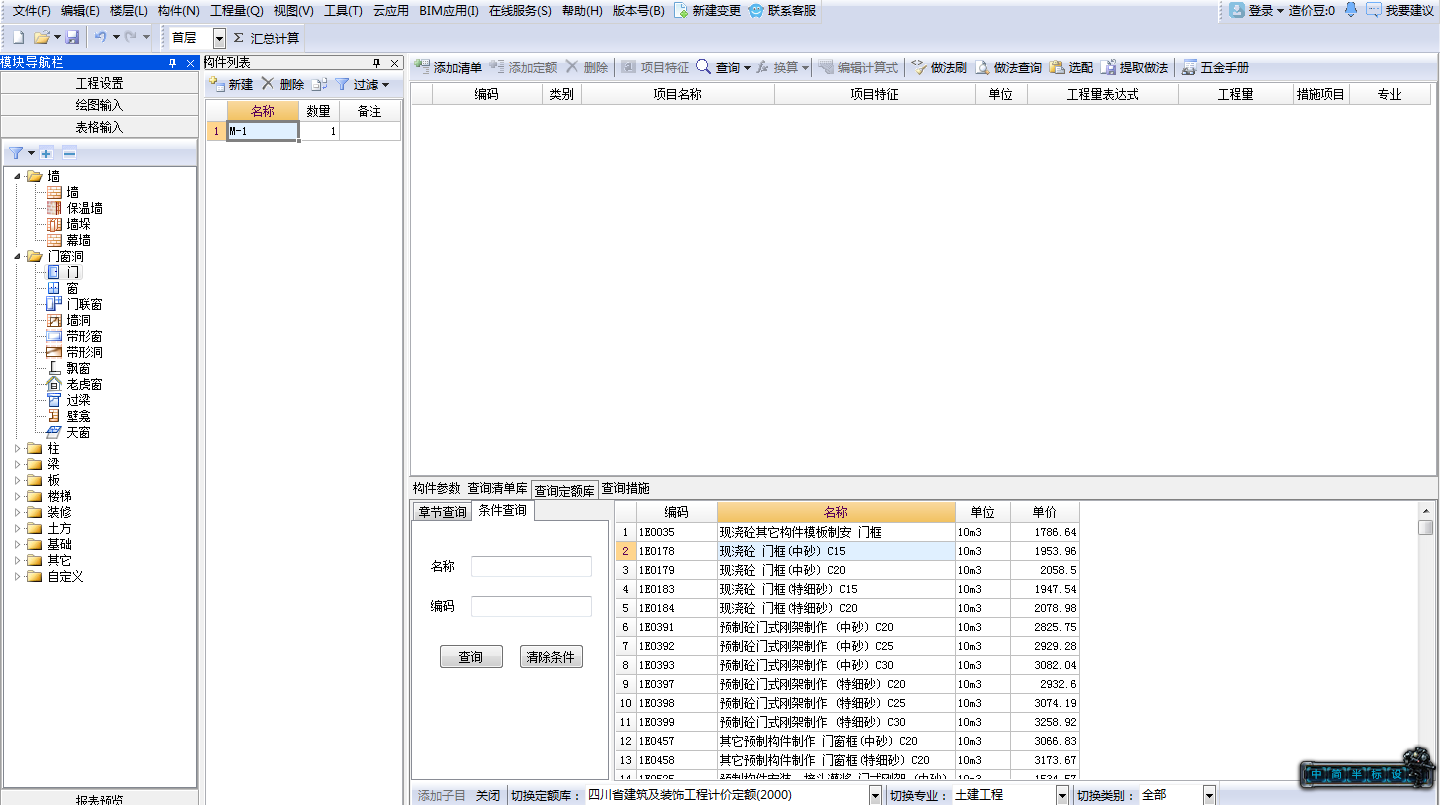
Task: Switch to 查询清单库 tab
Action: pyautogui.click(x=497, y=489)
